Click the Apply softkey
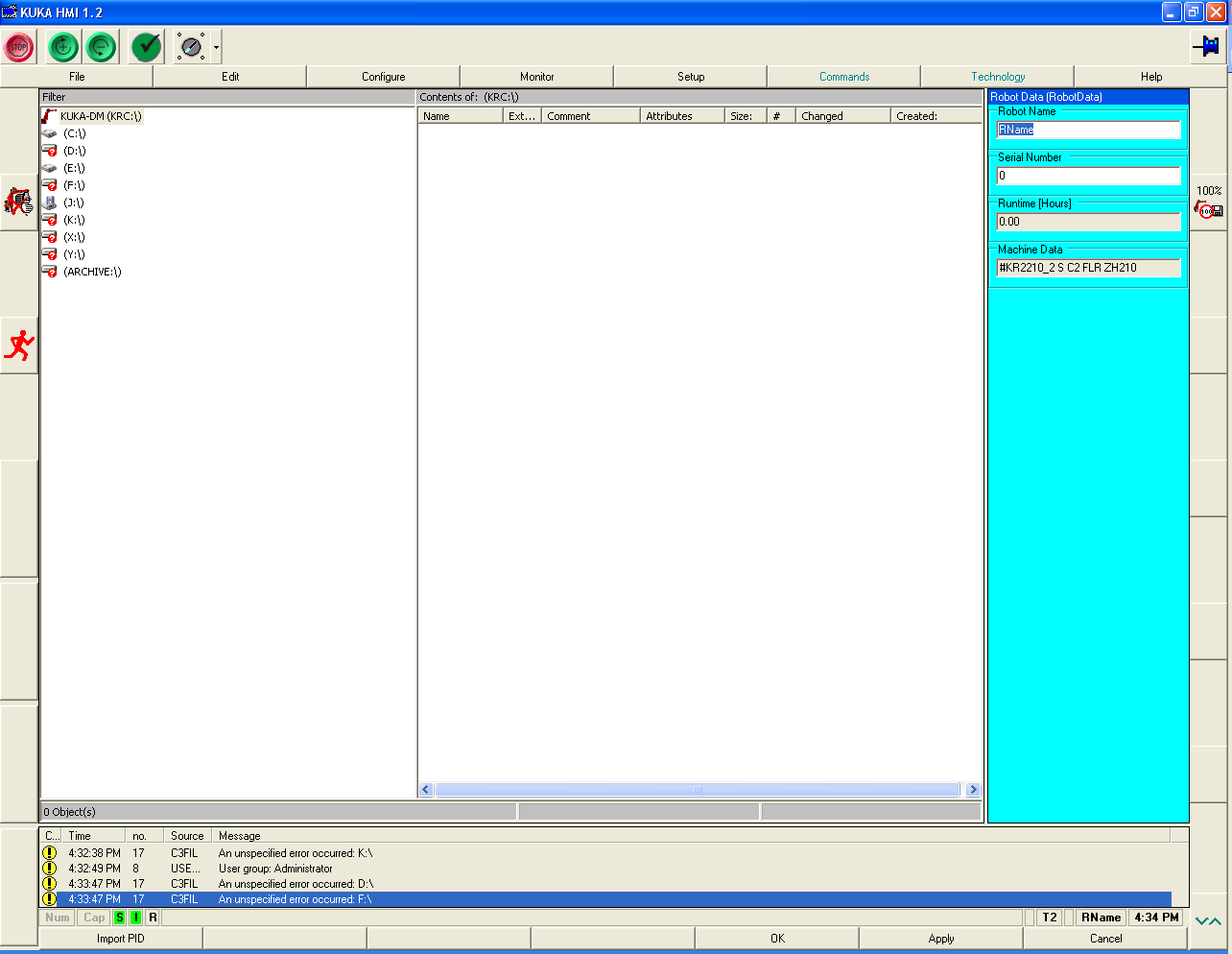This screenshot has height=954, width=1232. tap(941, 939)
